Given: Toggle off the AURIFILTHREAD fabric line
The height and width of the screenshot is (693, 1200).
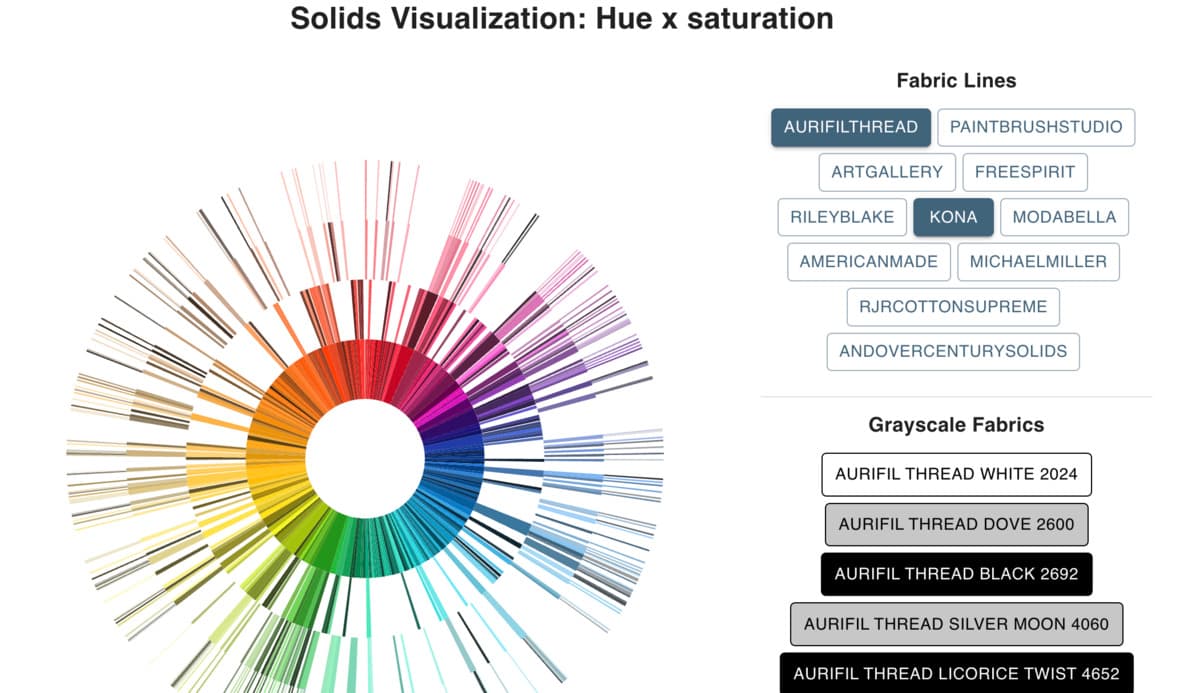Looking at the screenshot, I should tap(851, 127).
